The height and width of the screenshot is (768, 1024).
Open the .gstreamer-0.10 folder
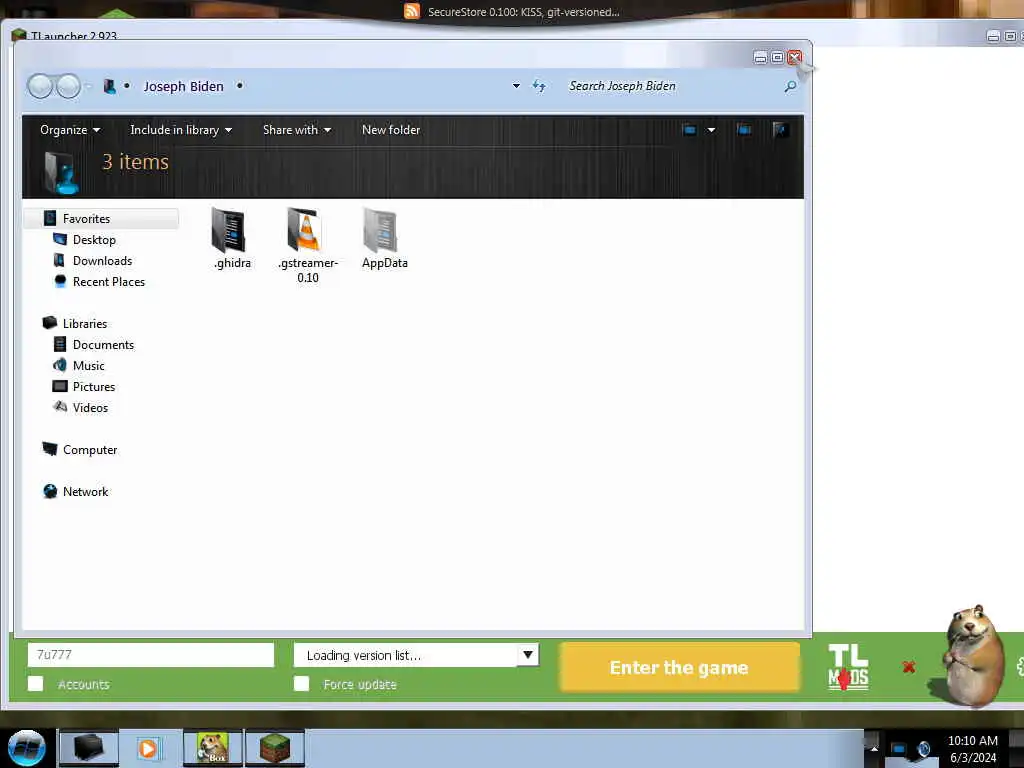pos(307,245)
